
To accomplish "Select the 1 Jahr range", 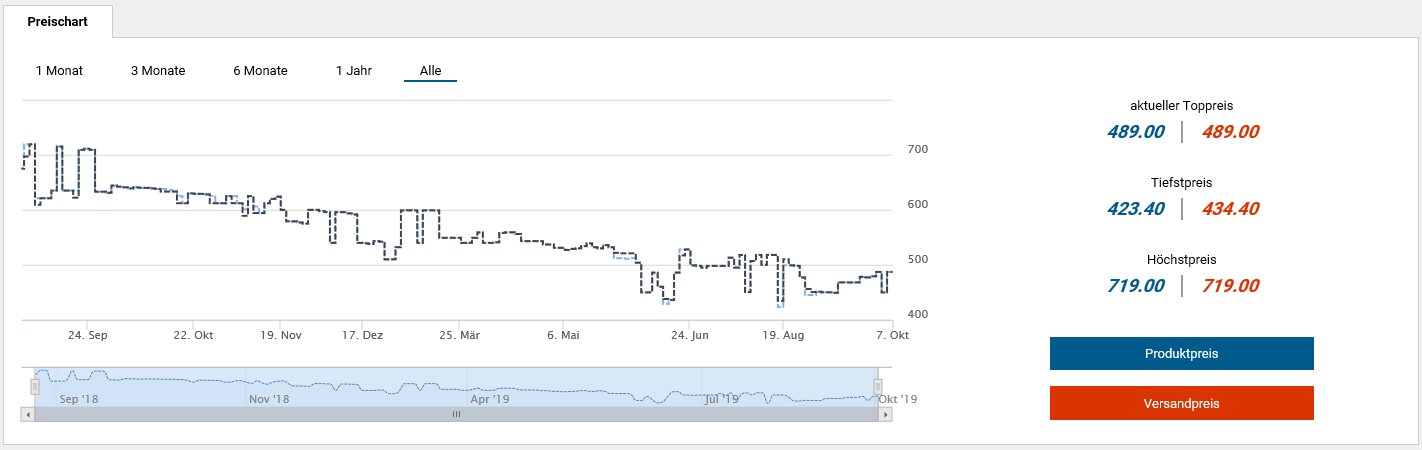I will tap(354, 71).
